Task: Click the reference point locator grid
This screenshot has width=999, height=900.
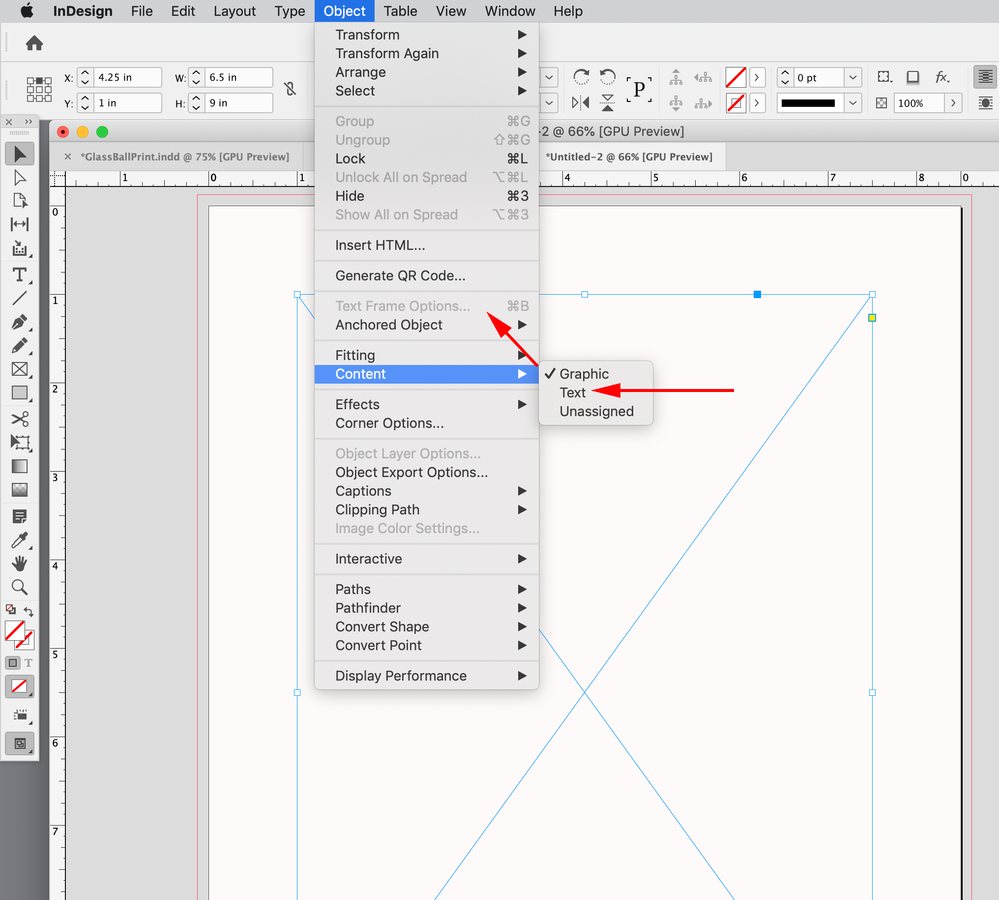Action: click(39, 89)
